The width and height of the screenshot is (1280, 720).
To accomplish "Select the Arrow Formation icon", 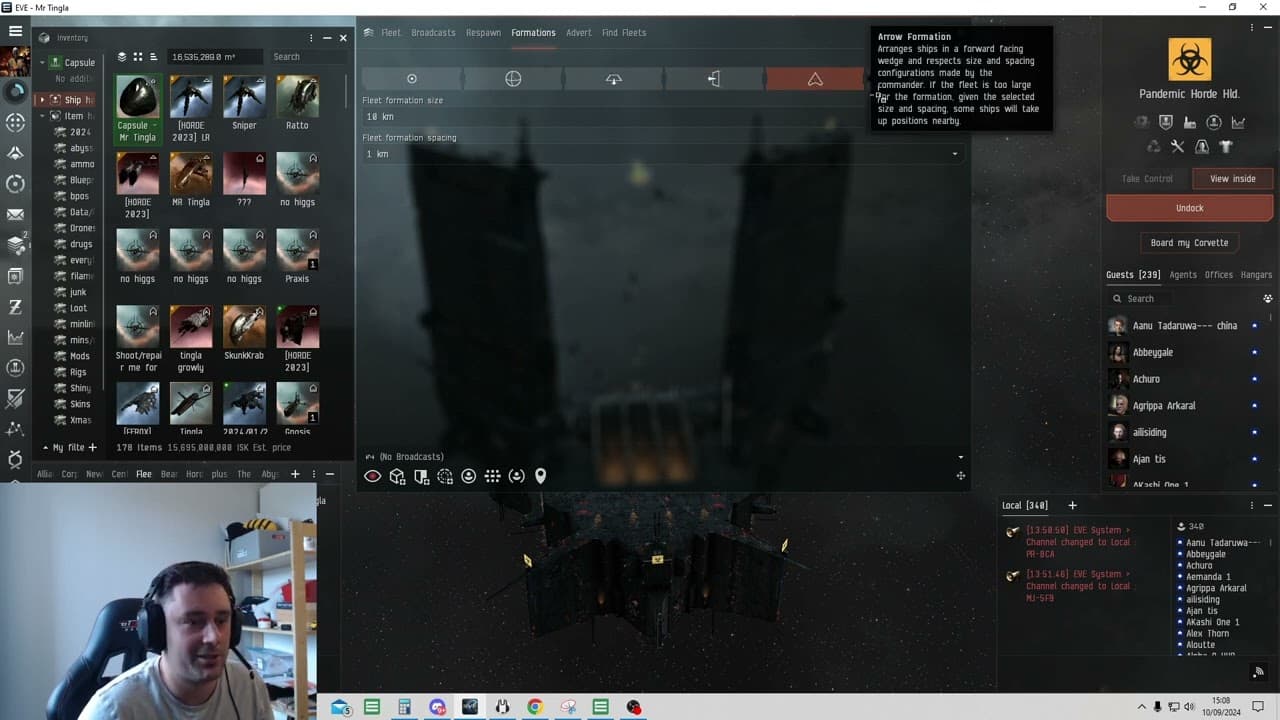I will point(815,79).
